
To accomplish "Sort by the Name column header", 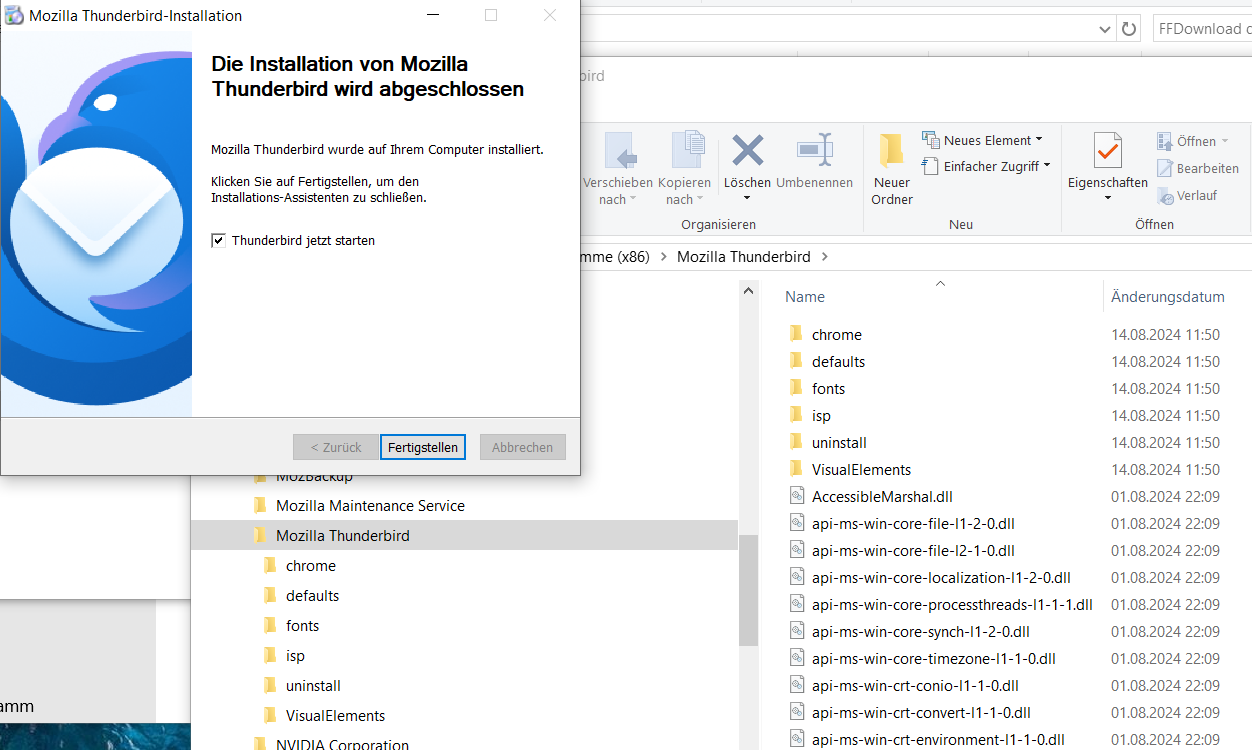I will (x=805, y=297).
